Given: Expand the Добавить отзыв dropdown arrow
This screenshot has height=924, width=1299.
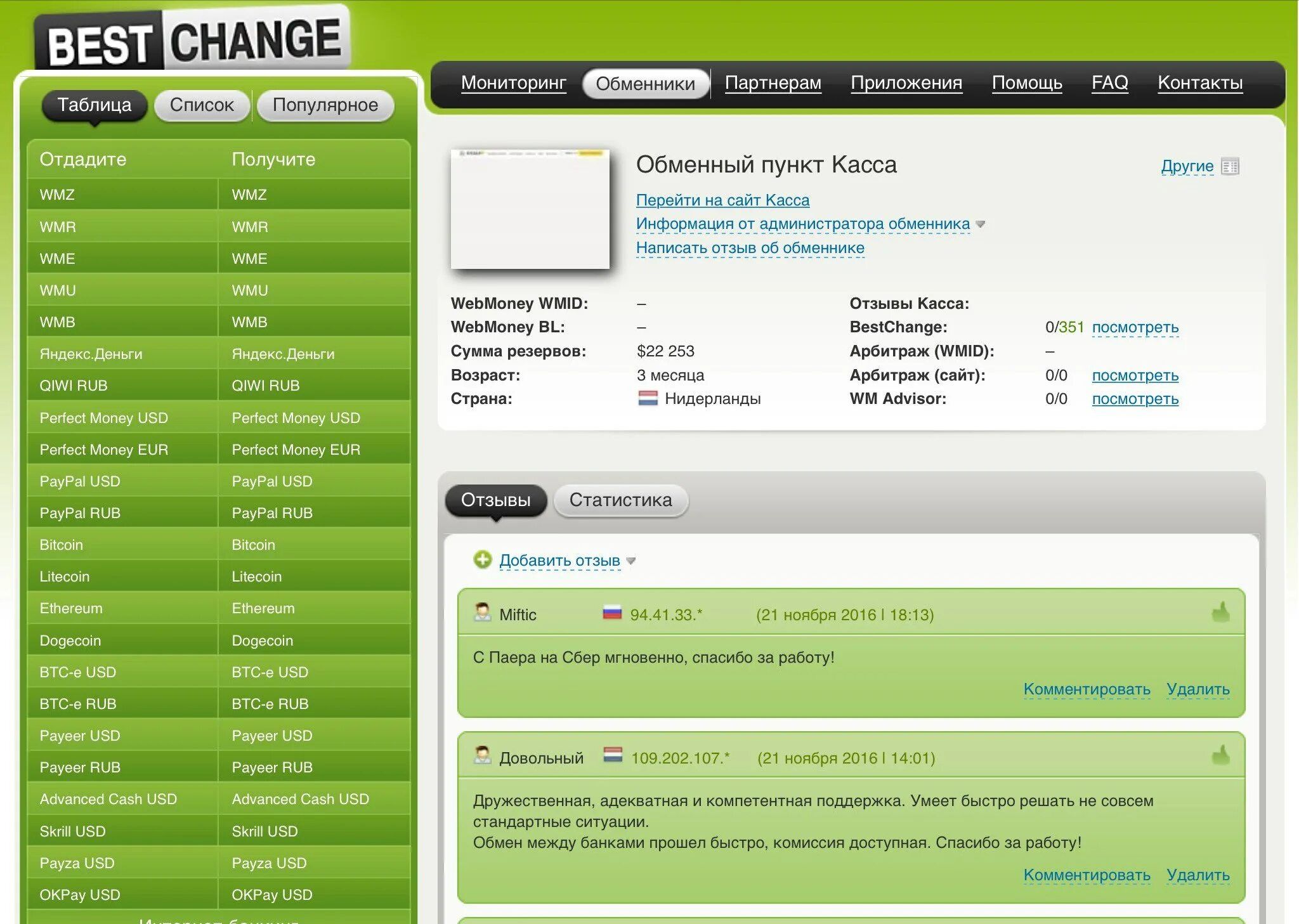Looking at the screenshot, I should pos(631,561).
